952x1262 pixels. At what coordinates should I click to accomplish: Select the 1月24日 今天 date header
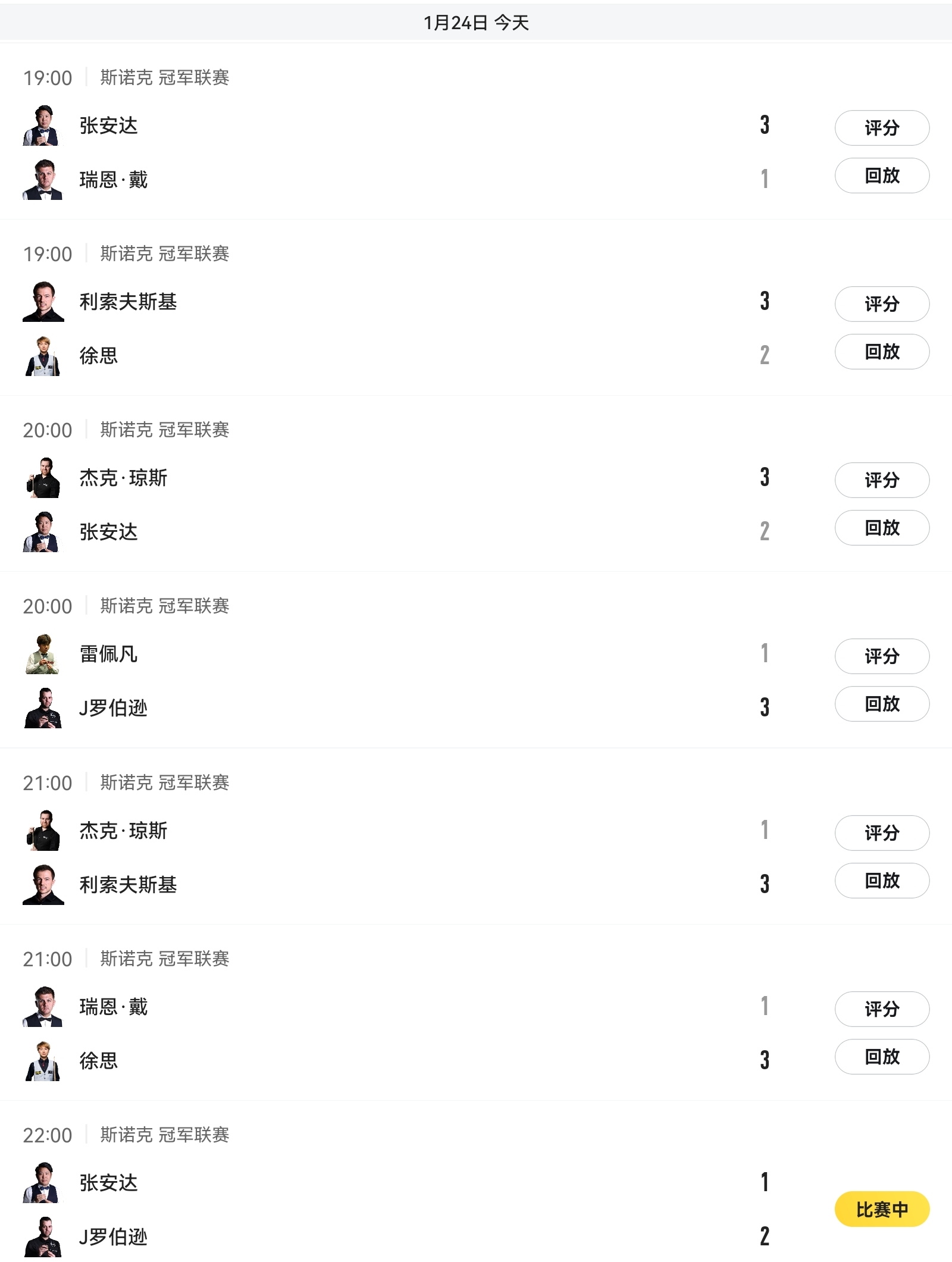coord(476,23)
